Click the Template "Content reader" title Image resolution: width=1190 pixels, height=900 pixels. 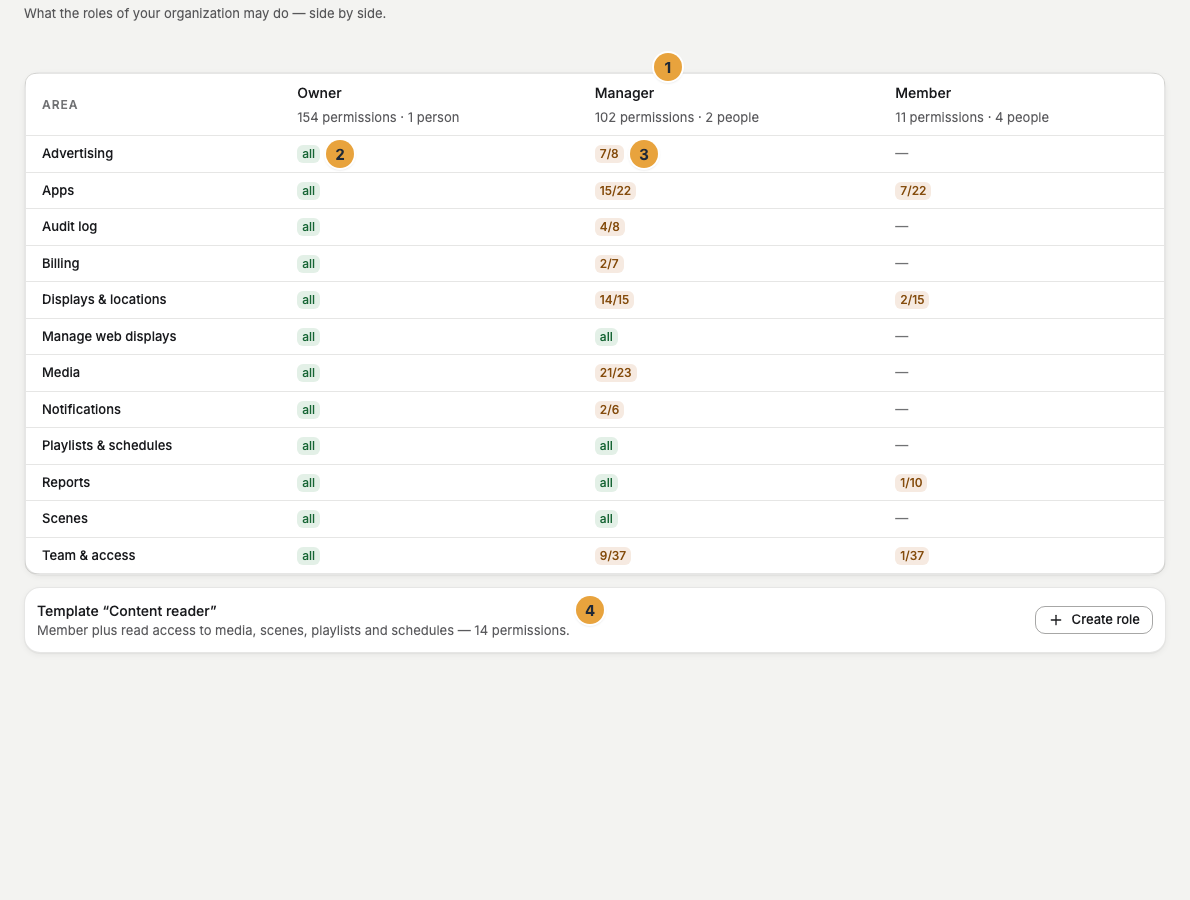[127, 611]
